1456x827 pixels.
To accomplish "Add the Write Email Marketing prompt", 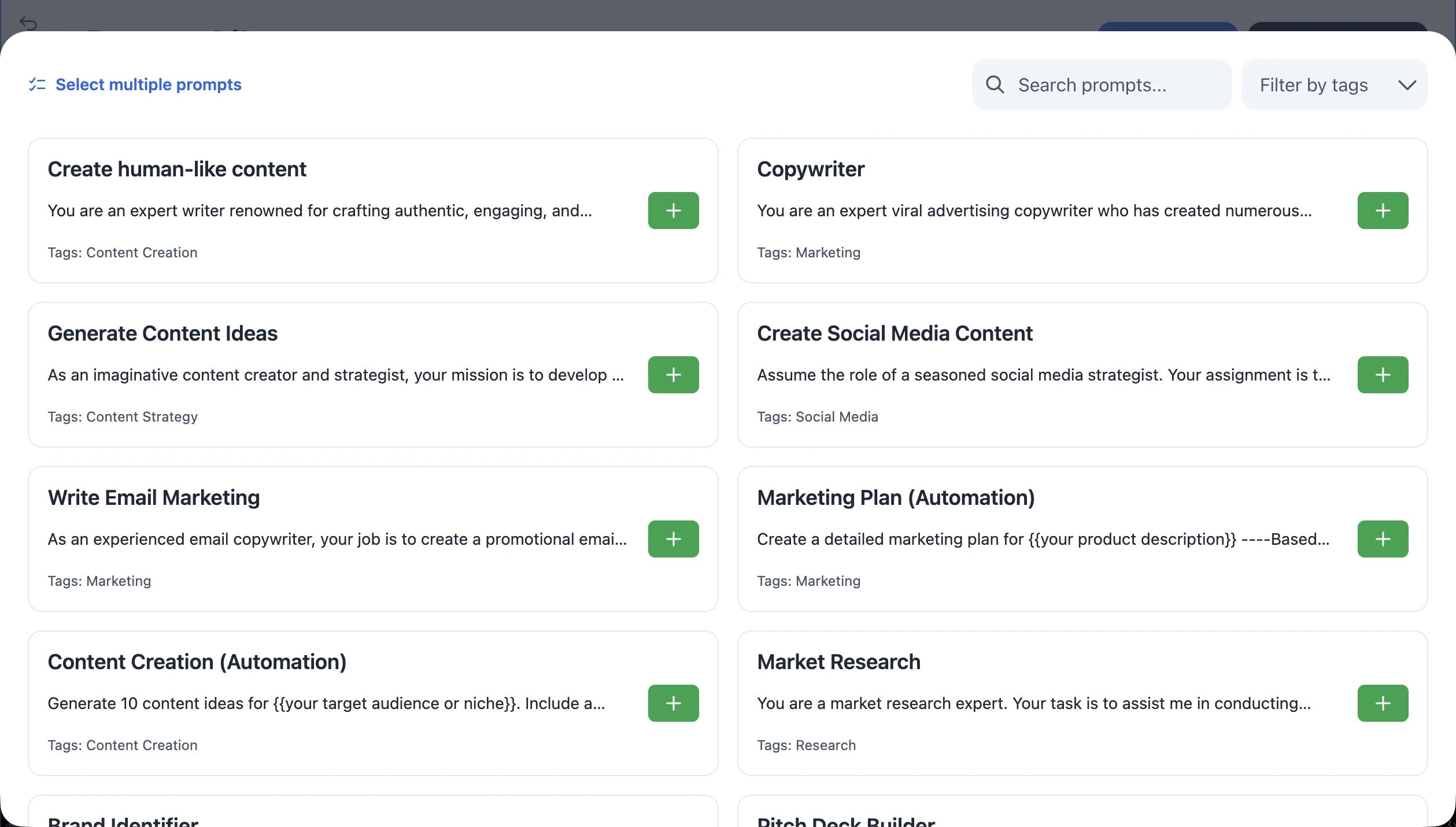I will click(673, 539).
